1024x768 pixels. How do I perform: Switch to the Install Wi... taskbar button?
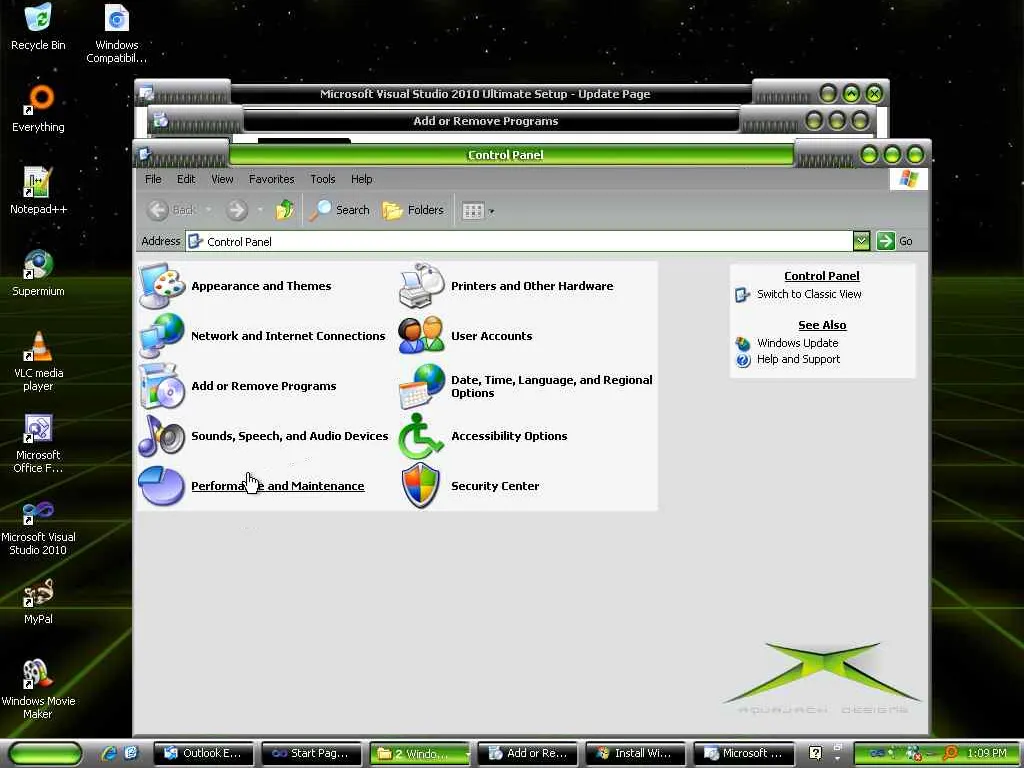point(636,754)
